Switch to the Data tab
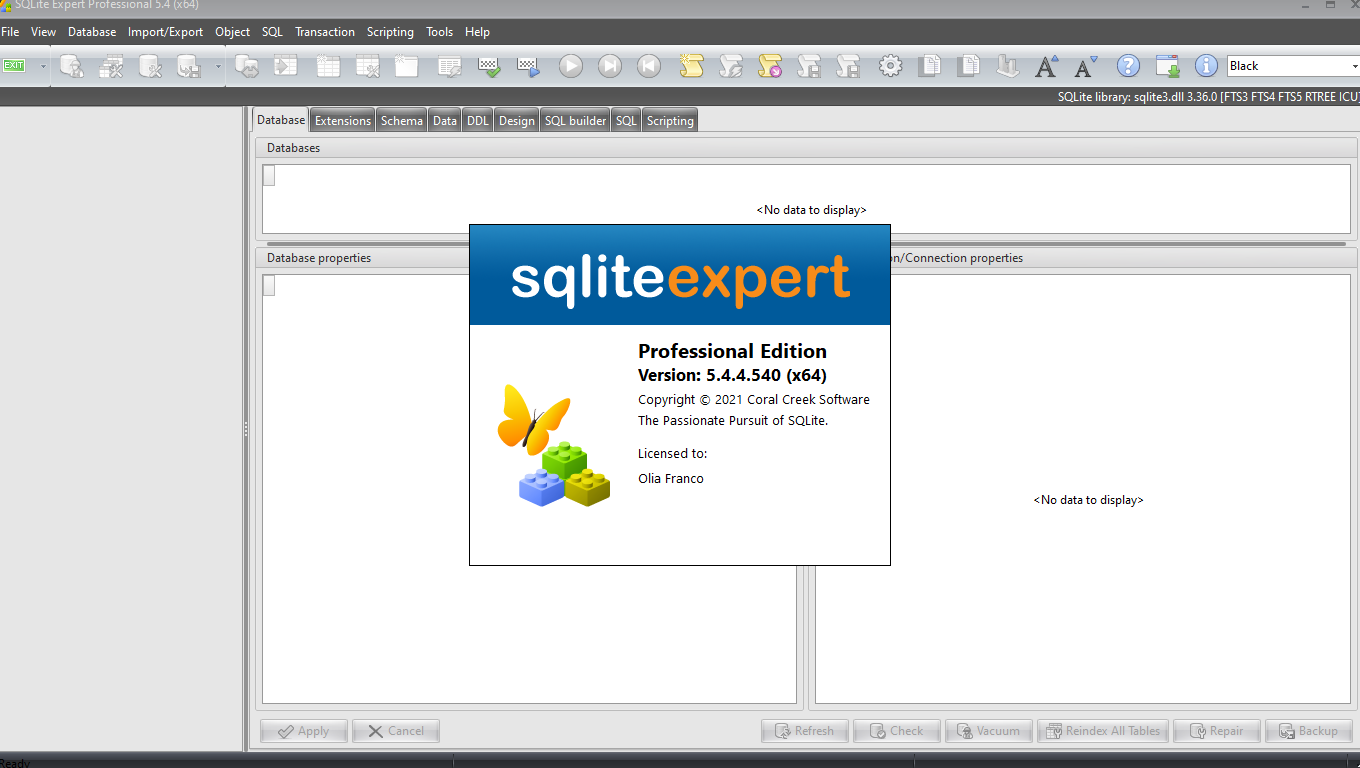This screenshot has height=768, width=1360. point(444,120)
